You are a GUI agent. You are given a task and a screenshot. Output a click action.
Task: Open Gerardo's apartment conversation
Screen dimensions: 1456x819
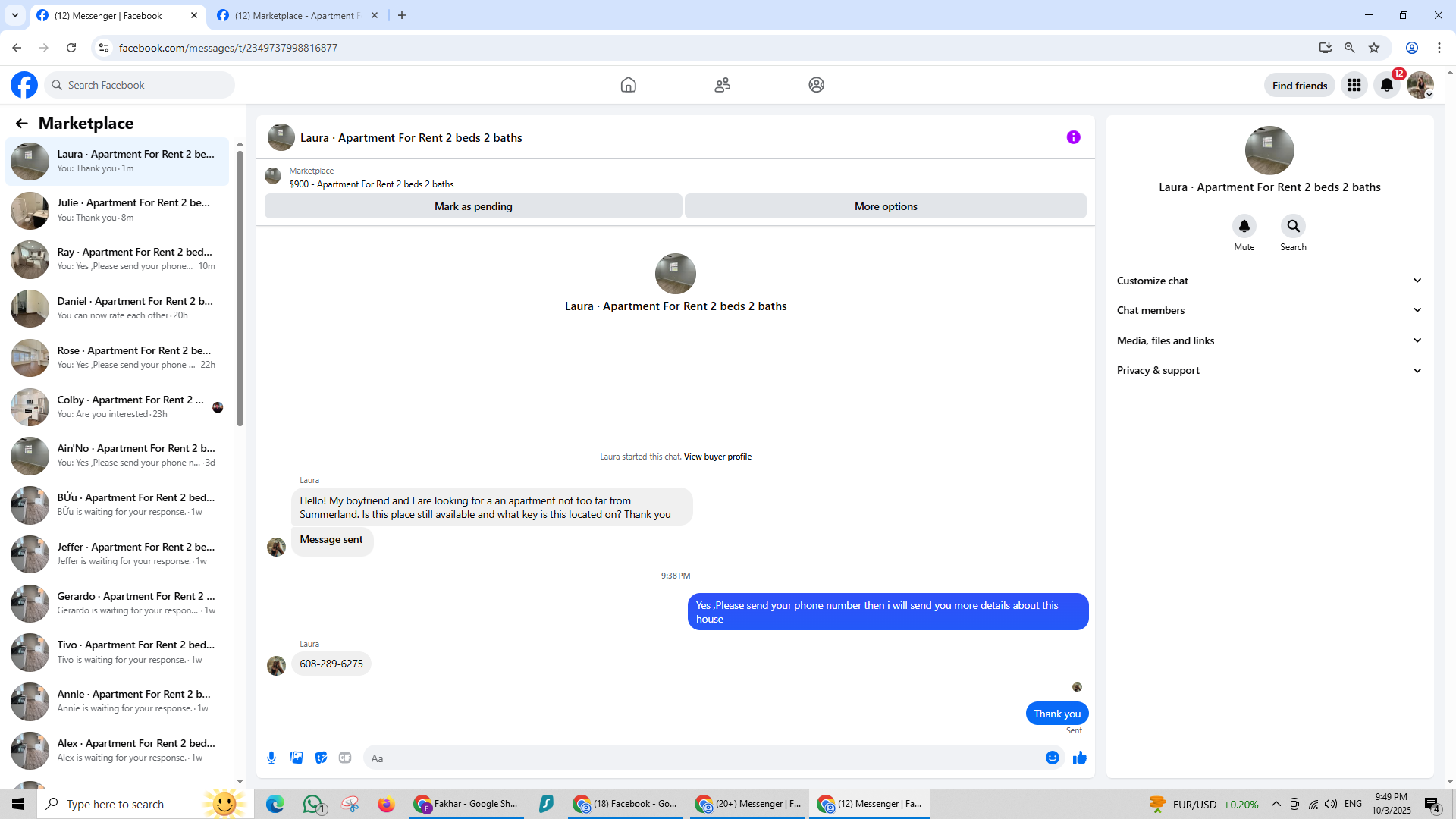click(118, 604)
